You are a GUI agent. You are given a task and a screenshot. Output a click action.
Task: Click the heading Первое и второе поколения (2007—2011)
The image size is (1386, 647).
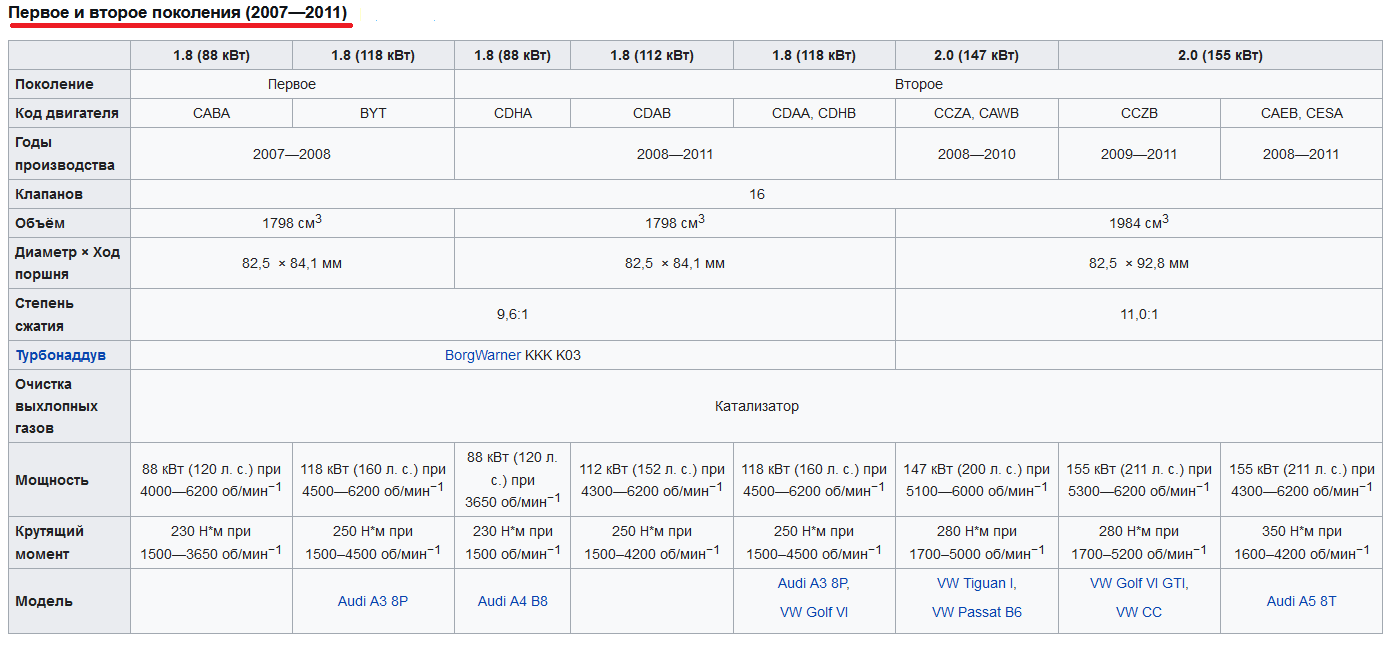179,13
